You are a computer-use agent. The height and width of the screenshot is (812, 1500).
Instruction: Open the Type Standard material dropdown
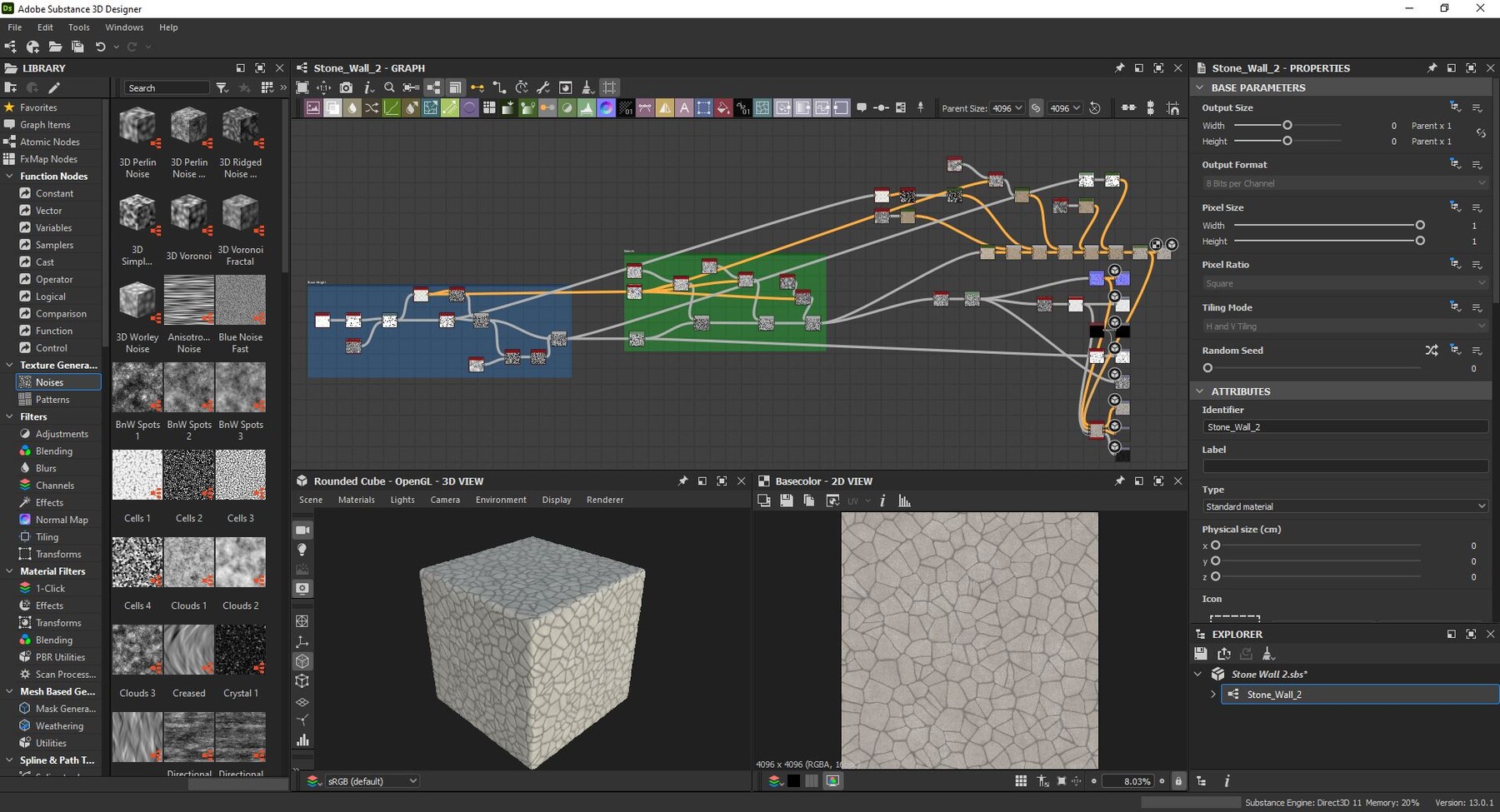tap(1345, 506)
